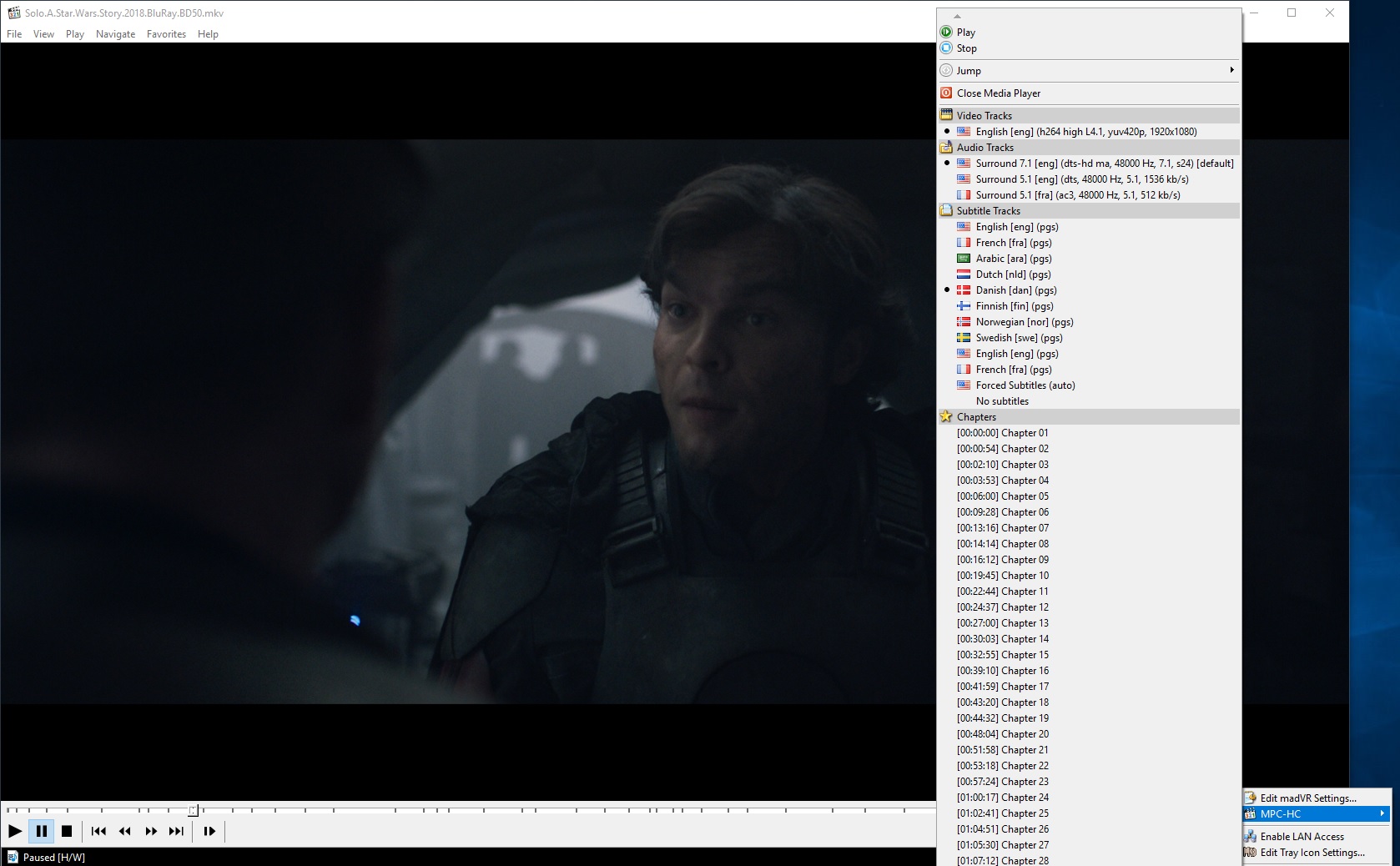
Task: Click the Finnish flag icon
Action: click(x=964, y=306)
